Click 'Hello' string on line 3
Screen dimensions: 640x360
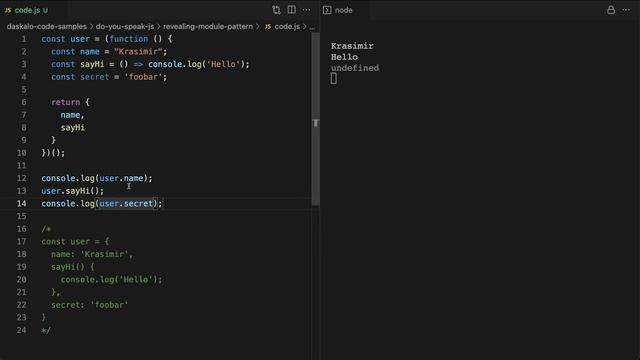click(223, 64)
